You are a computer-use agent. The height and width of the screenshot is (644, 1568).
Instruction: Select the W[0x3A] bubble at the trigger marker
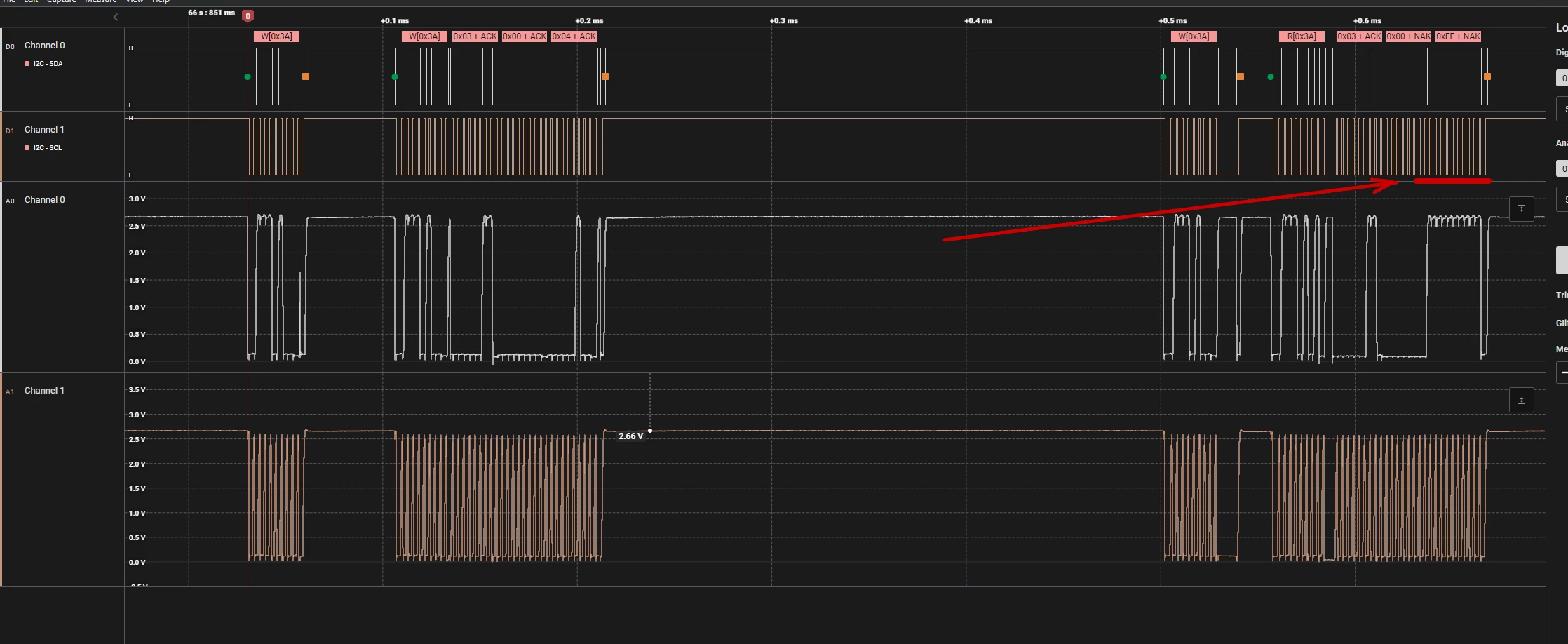[x=276, y=36]
